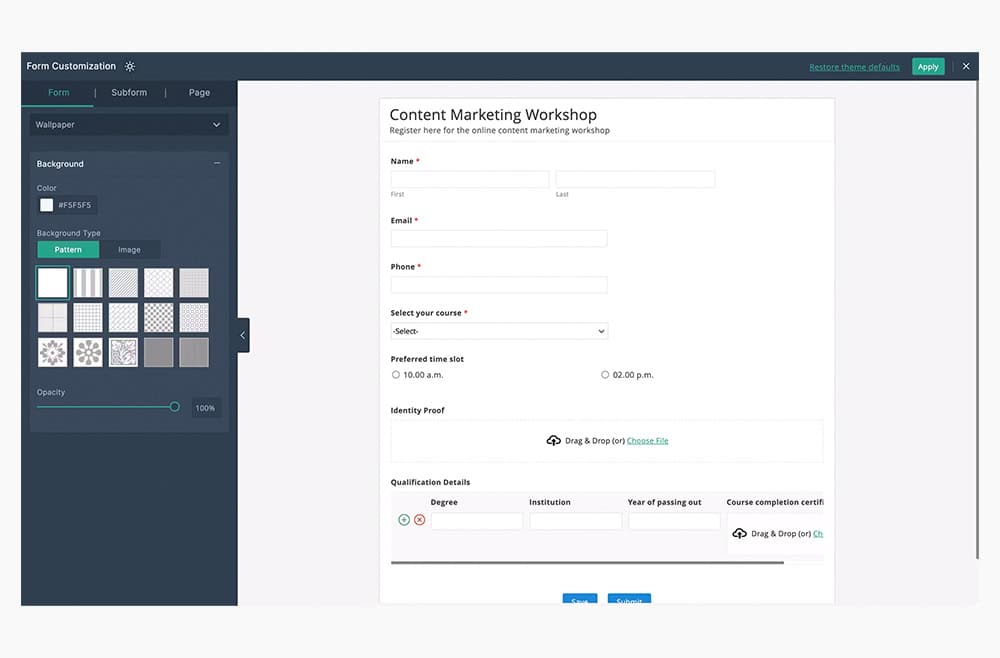Click the add row plus icon
Image resolution: width=1000 pixels, height=658 pixels.
point(404,520)
